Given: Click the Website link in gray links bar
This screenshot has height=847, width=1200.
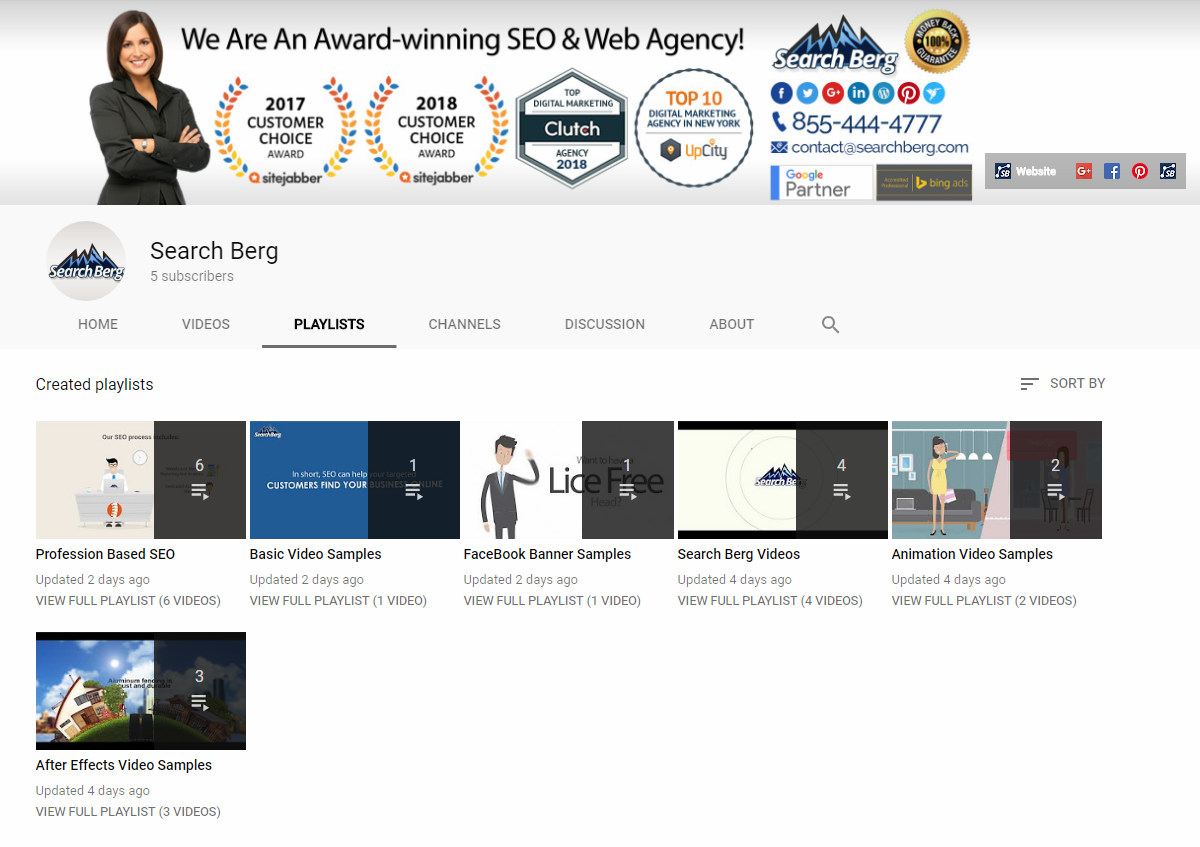Looking at the screenshot, I should (x=1025, y=171).
